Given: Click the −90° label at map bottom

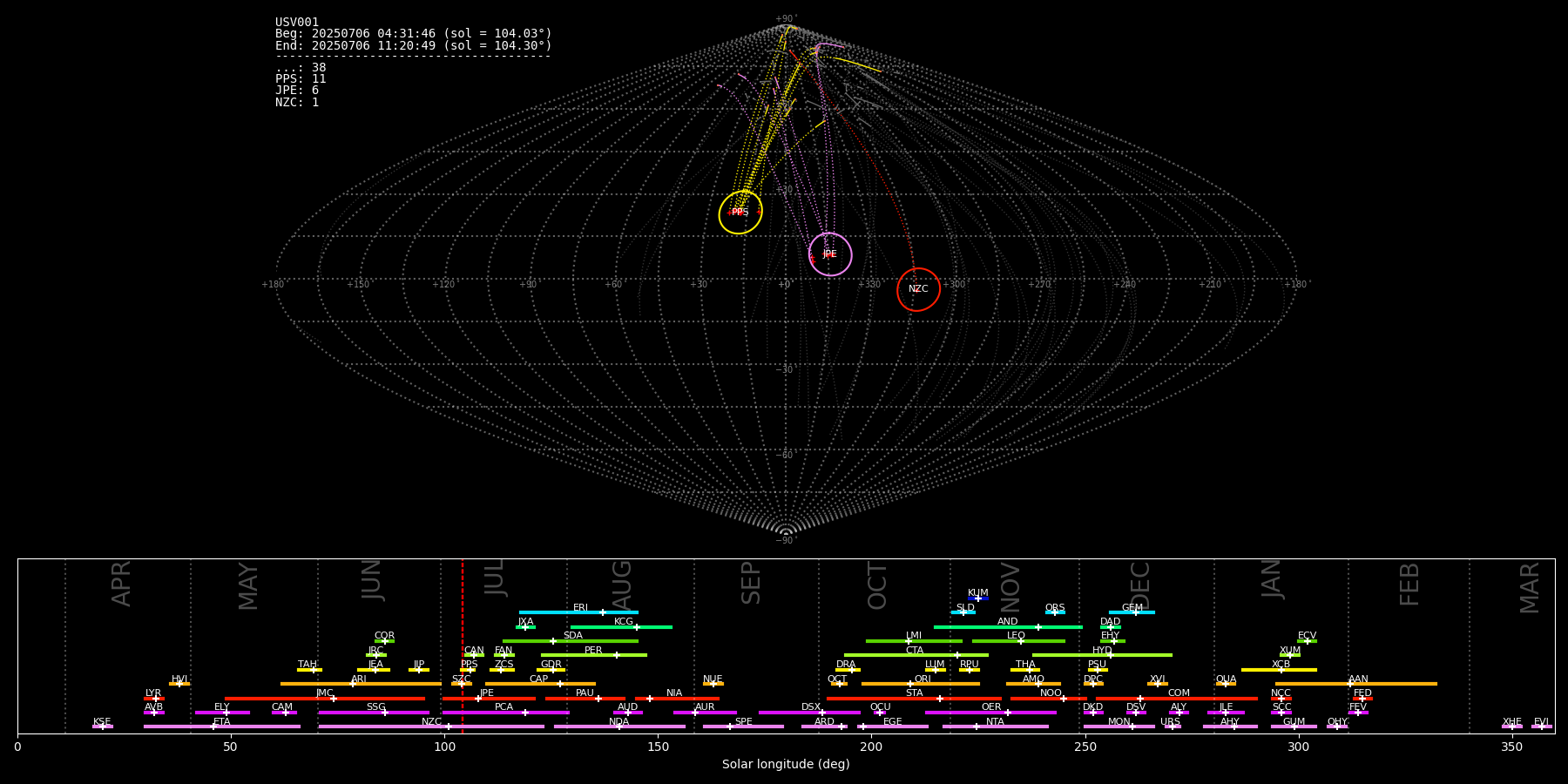Looking at the screenshot, I should (786, 540).
